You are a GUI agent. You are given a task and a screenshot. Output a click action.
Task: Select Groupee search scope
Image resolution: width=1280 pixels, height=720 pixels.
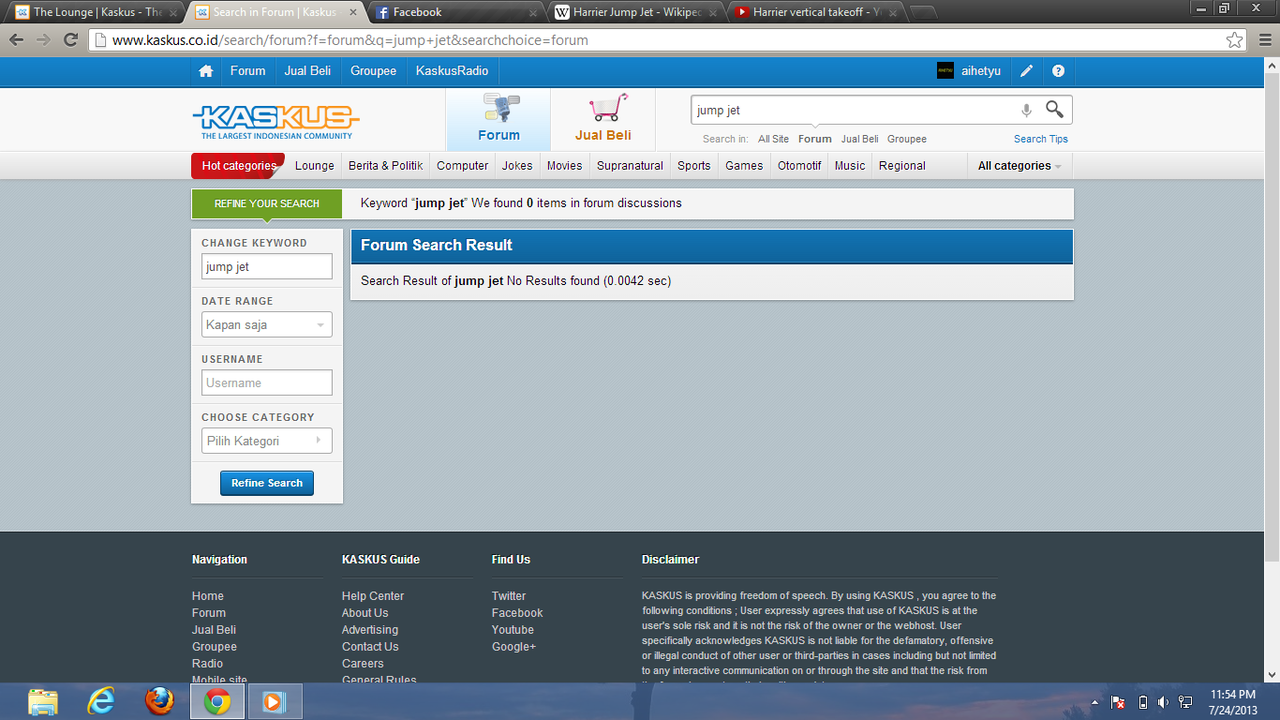[x=907, y=139]
